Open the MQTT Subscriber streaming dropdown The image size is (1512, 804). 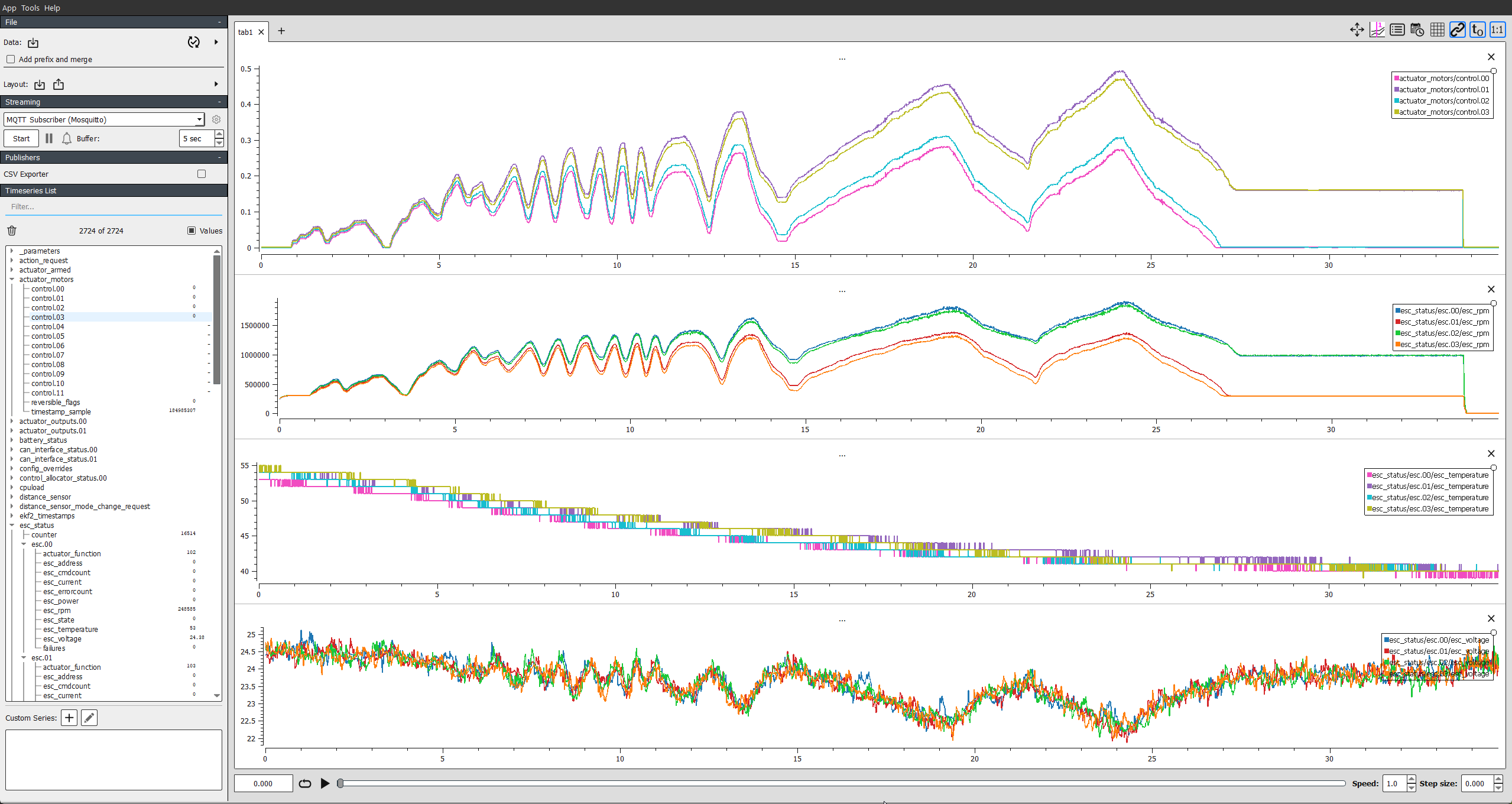pos(104,119)
